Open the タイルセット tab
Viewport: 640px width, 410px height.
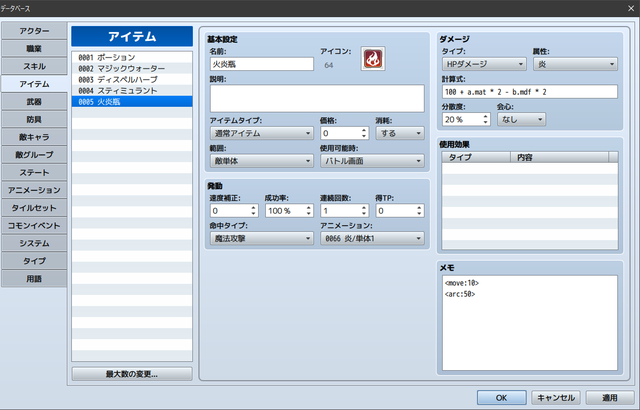[34, 208]
